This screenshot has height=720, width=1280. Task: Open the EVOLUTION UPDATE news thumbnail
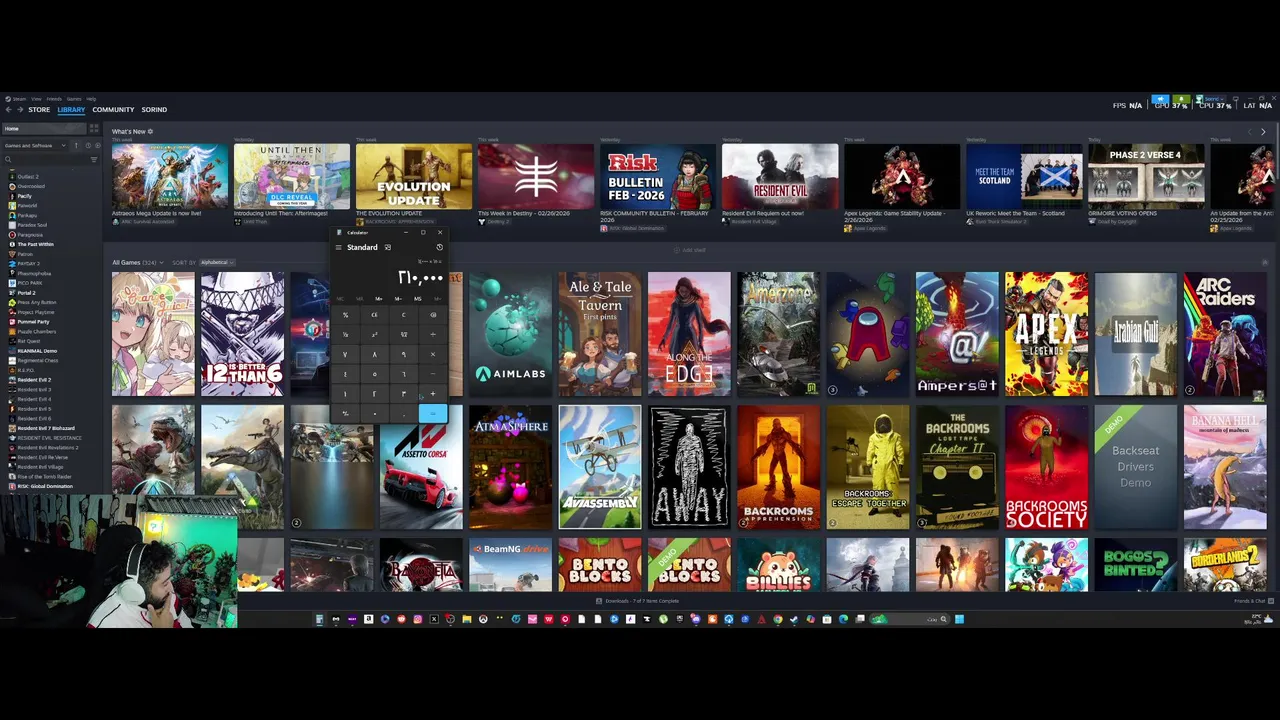click(x=414, y=176)
